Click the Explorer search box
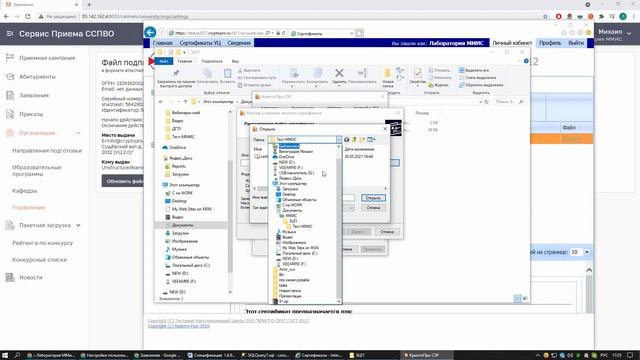The height and width of the screenshot is (360, 640). click(x=508, y=102)
